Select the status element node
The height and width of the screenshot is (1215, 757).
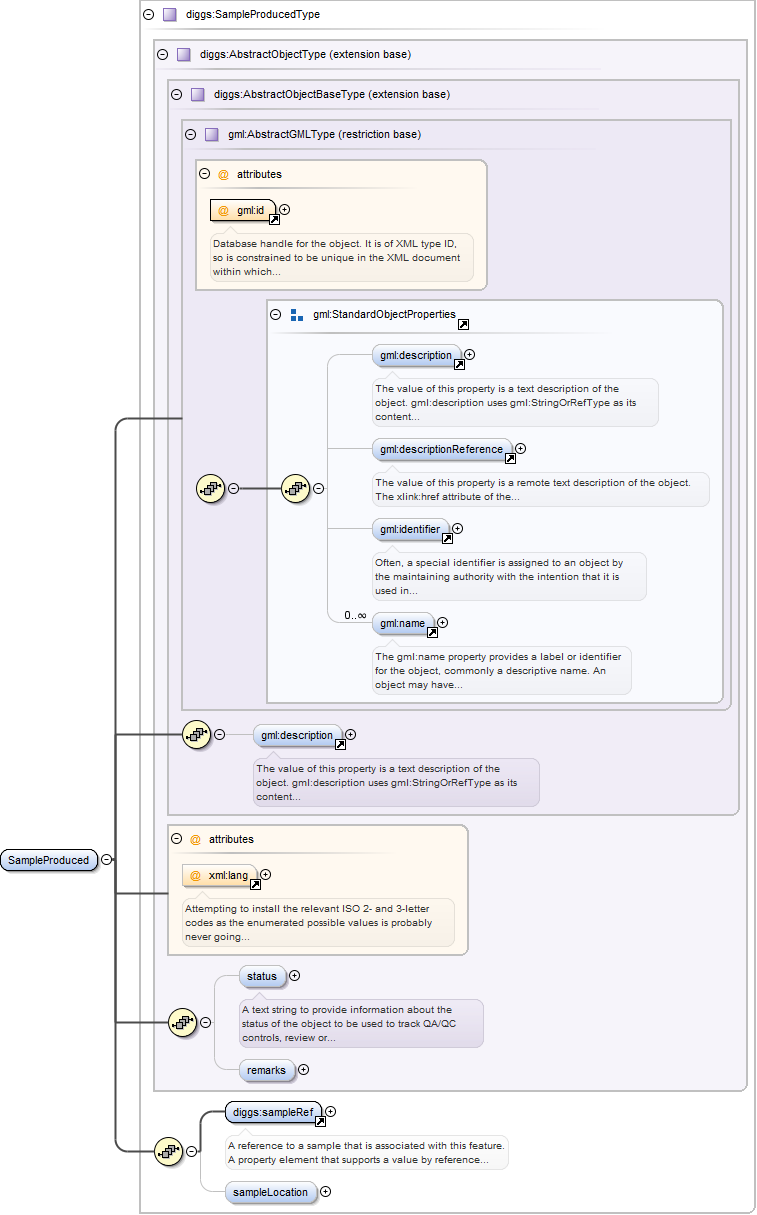click(x=262, y=976)
